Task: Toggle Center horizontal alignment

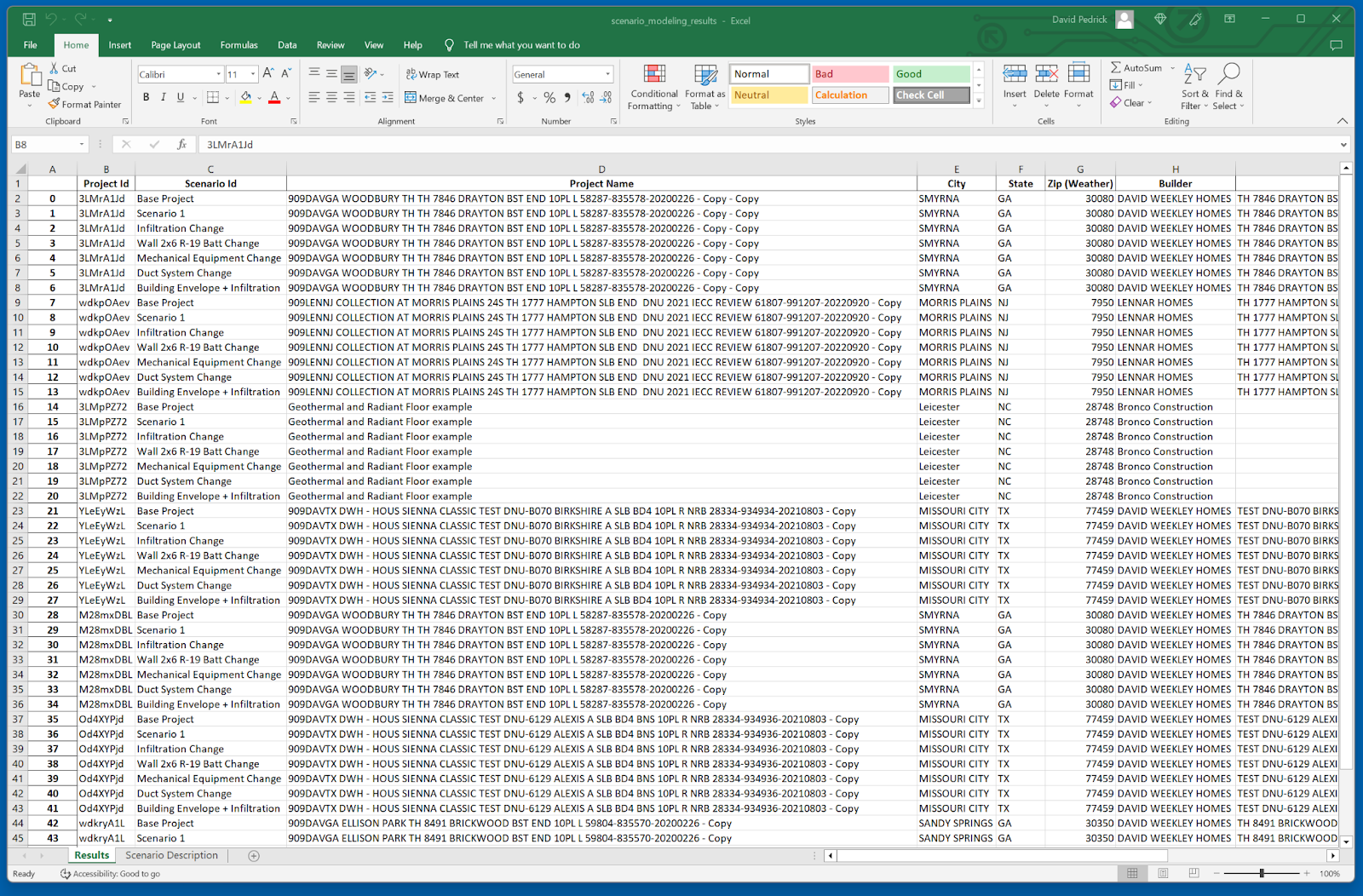Action: (331, 98)
